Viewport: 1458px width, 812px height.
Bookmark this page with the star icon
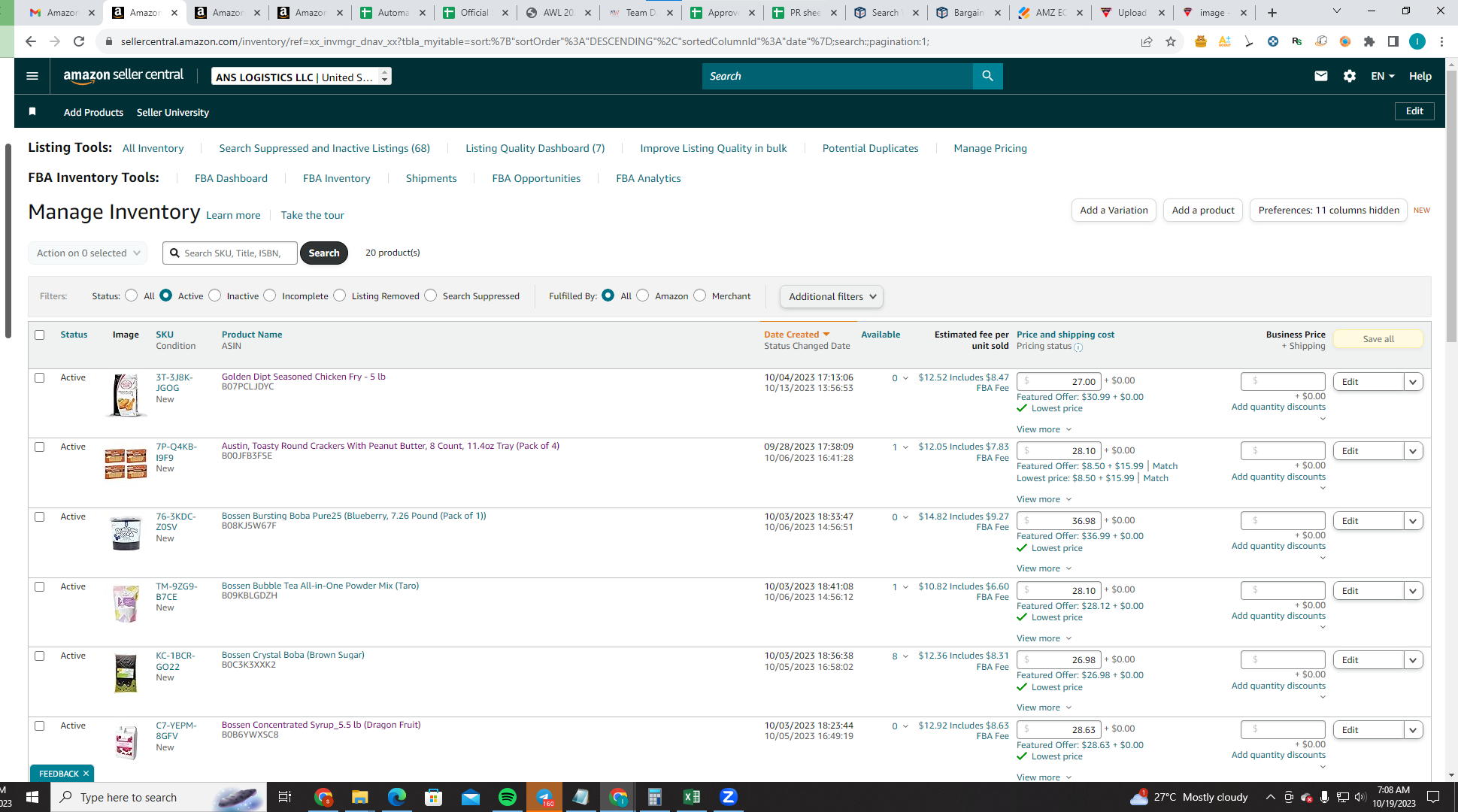(x=1171, y=41)
